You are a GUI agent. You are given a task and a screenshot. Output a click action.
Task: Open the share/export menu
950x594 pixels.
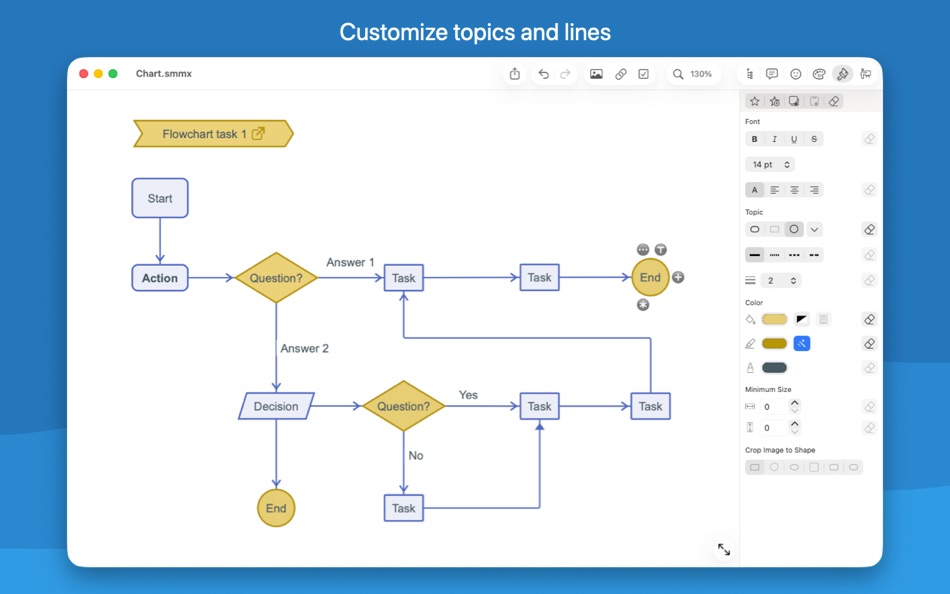point(515,73)
